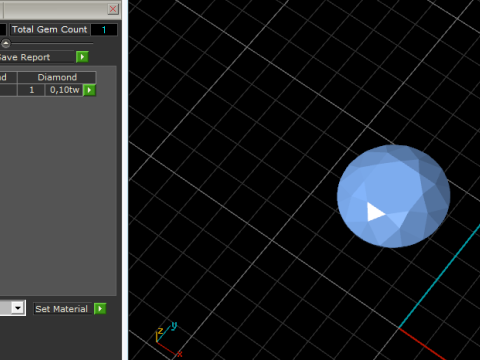
Task: Select the quantity cell showing 1
Action: [31, 90]
